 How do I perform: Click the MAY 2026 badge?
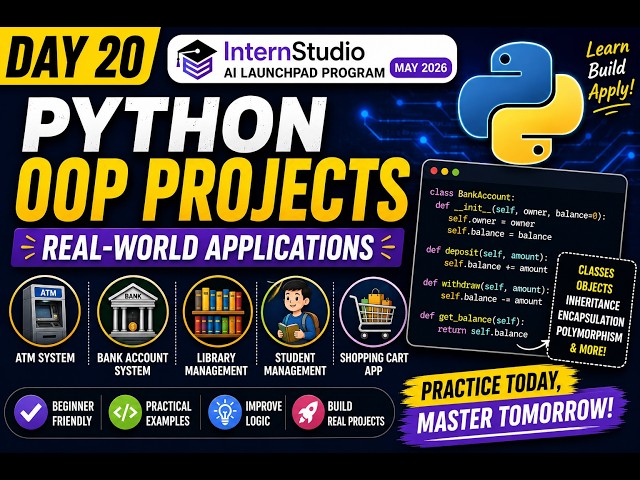pos(420,67)
